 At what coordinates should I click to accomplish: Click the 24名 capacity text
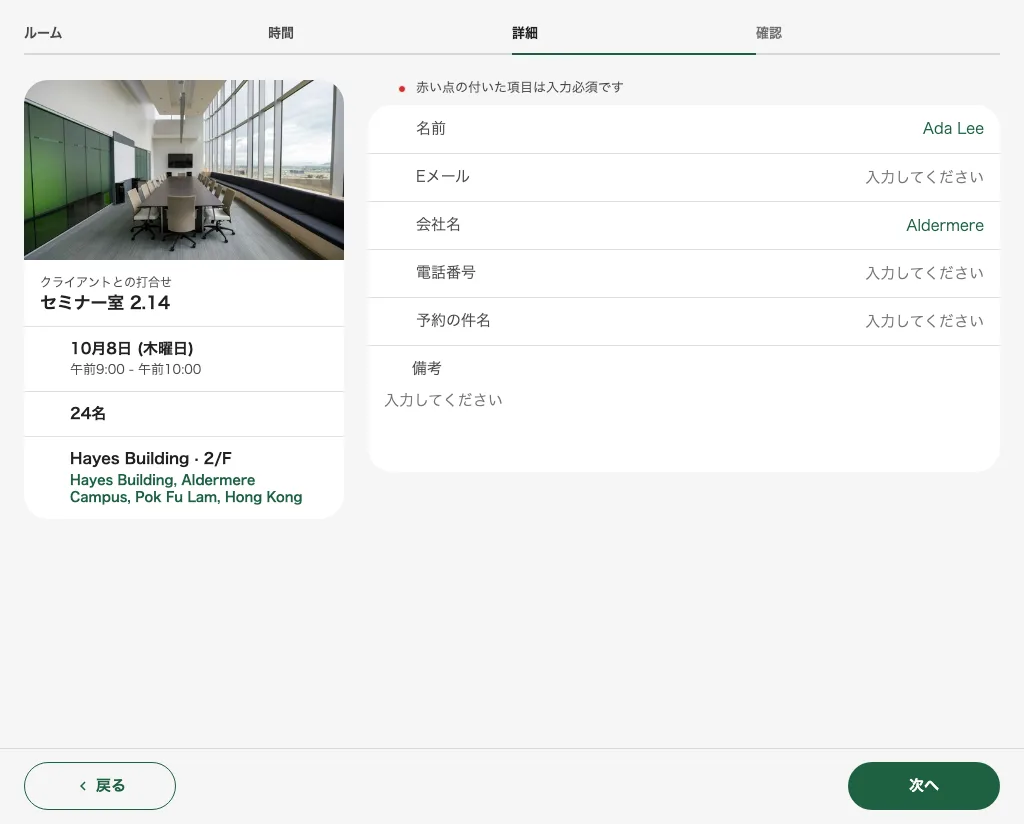88,413
